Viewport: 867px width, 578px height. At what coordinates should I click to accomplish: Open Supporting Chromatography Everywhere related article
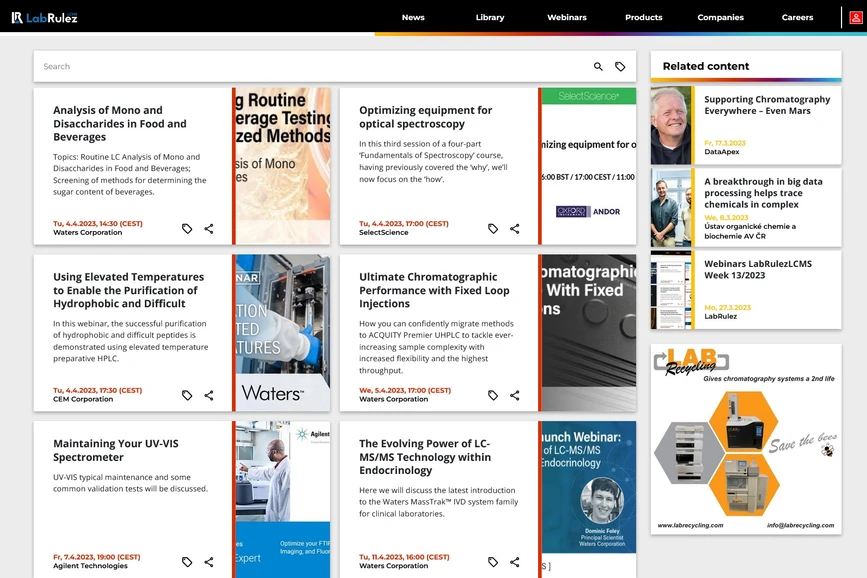tap(767, 105)
